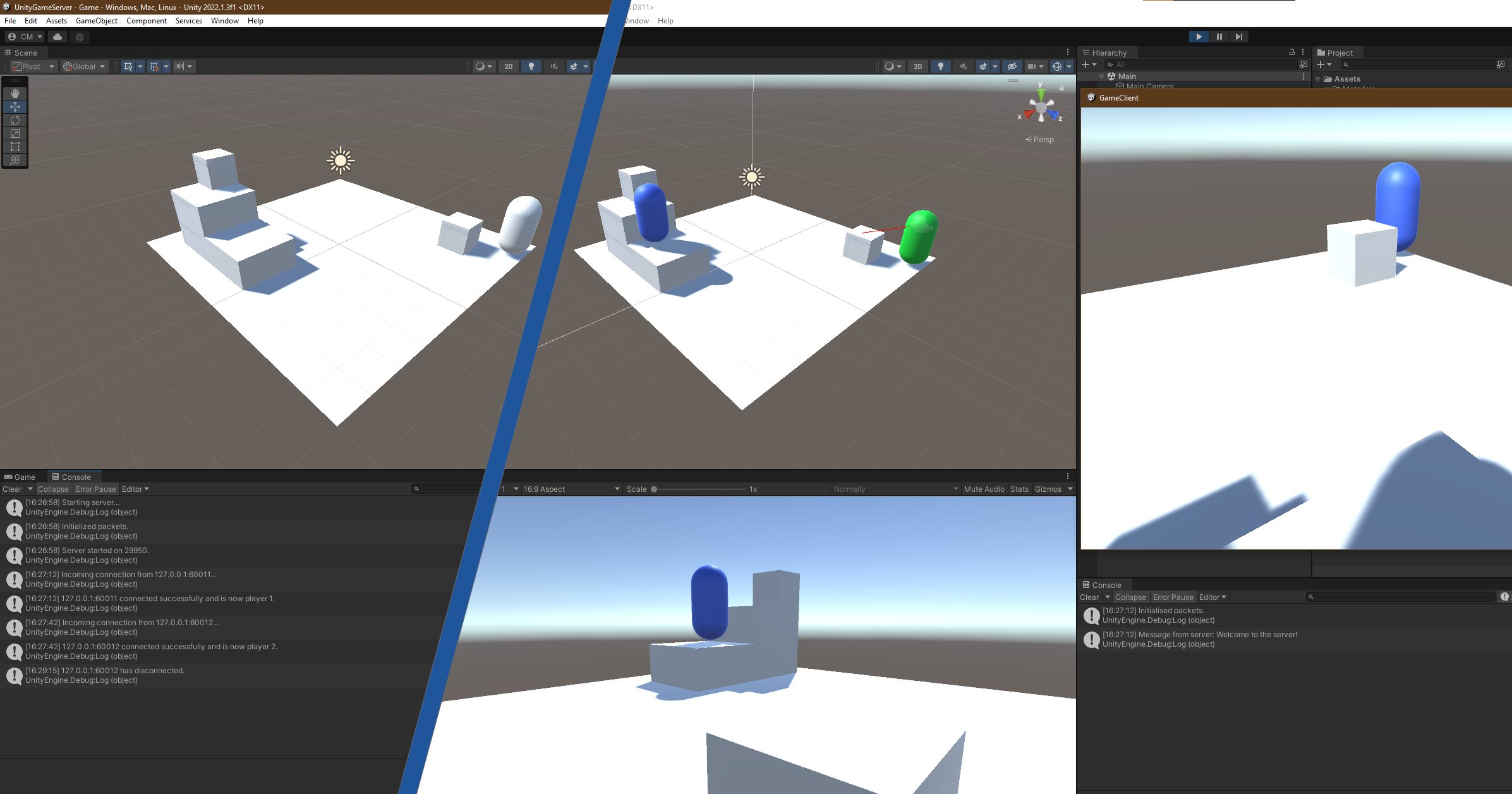This screenshot has height=794, width=1512.
Task: Toggle effects layers in left Scene toolbar
Action: pyautogui.click(x=573, y=66)
